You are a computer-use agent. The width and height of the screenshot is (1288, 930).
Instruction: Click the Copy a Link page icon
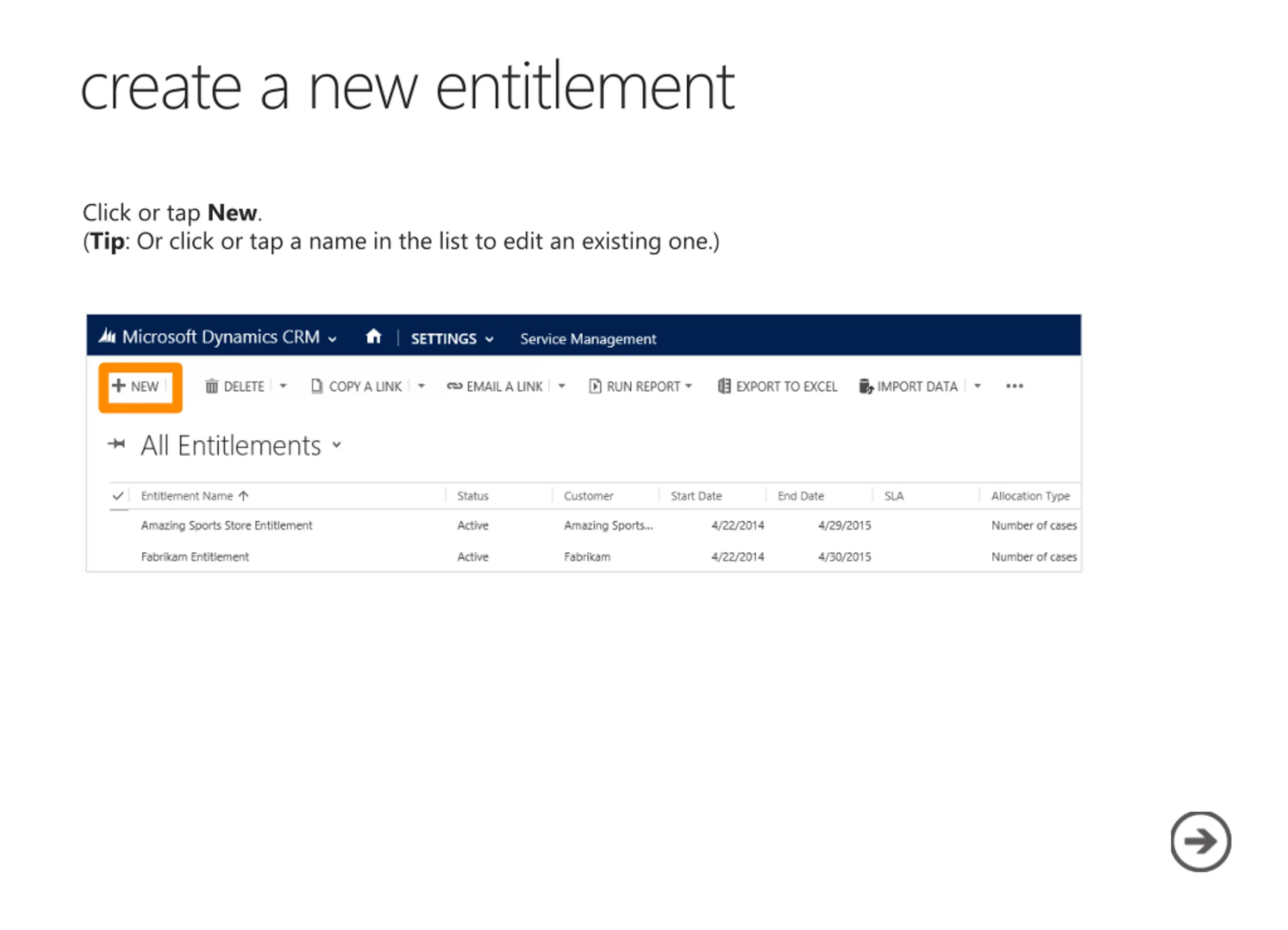pos(317,386)
